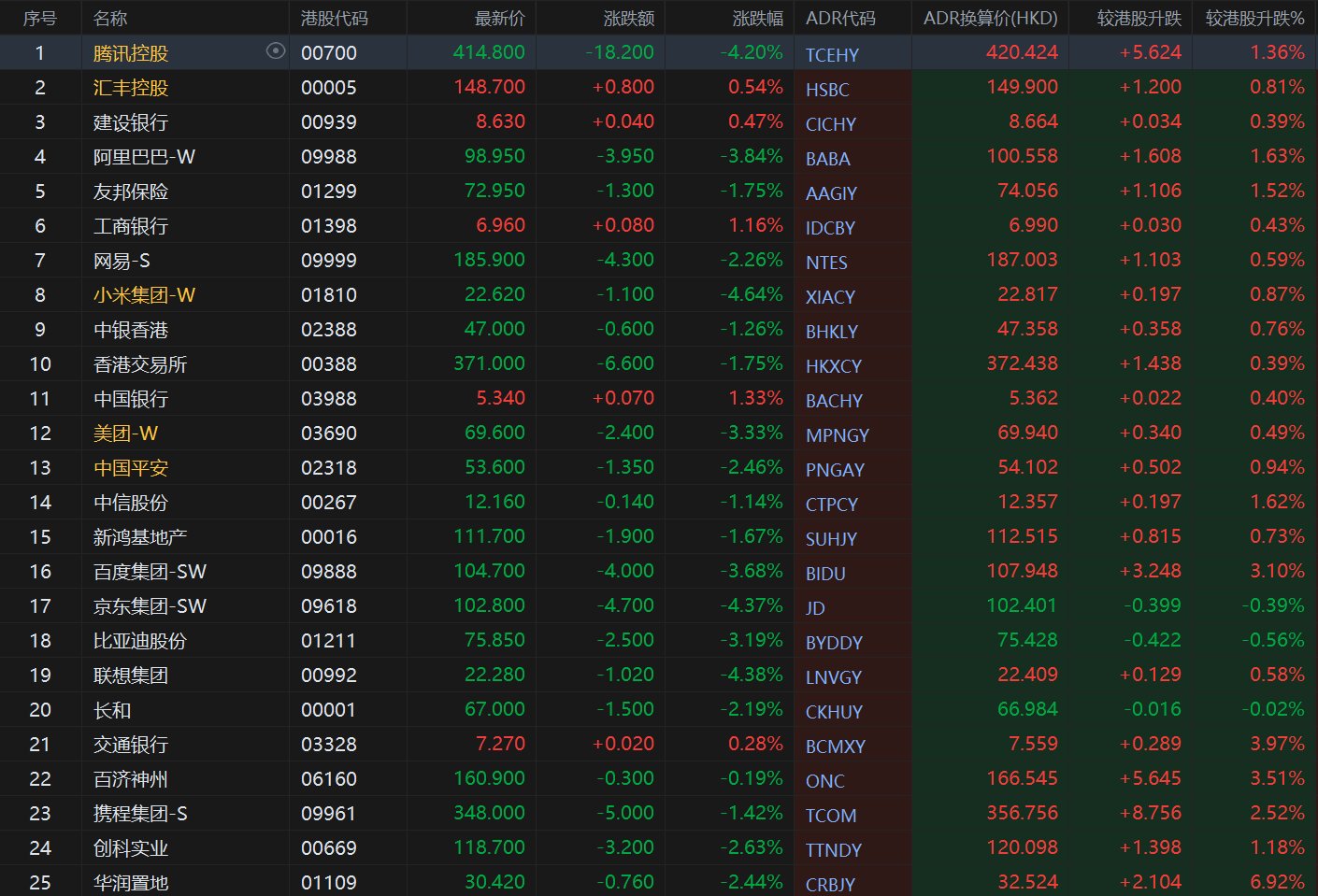Click the stock name 比亚迪股份

click(140, 641)
